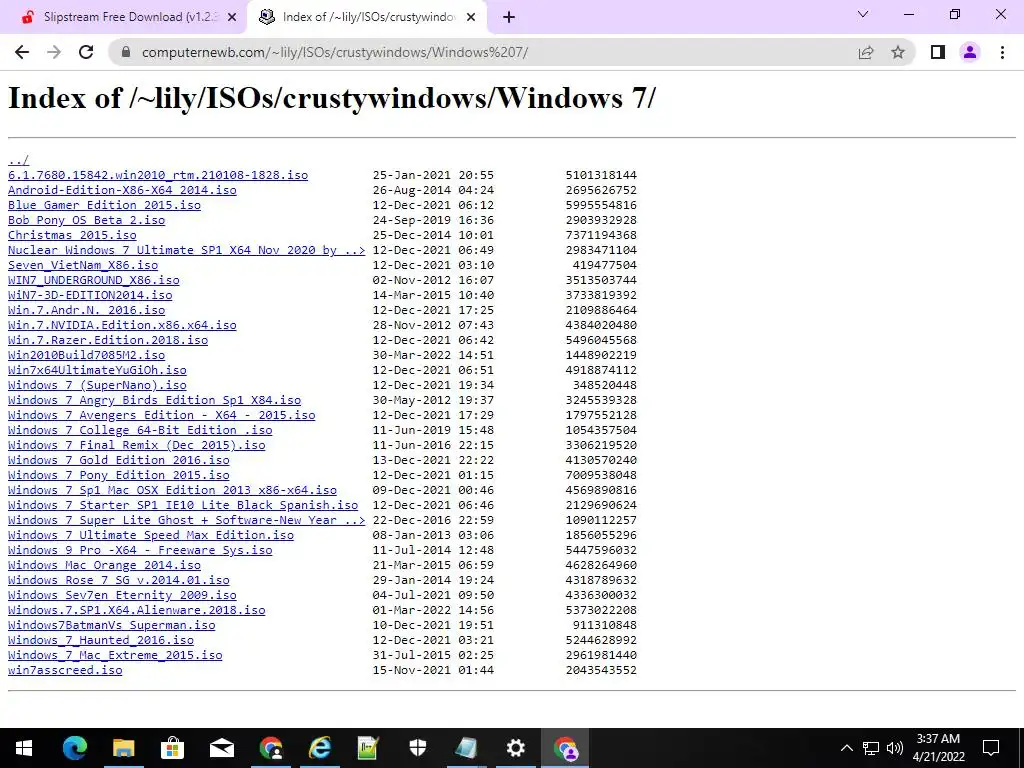Screen dimensions: 1024x768
Task: Close the Index of crustywindows tab
Action: coord(470,17)
